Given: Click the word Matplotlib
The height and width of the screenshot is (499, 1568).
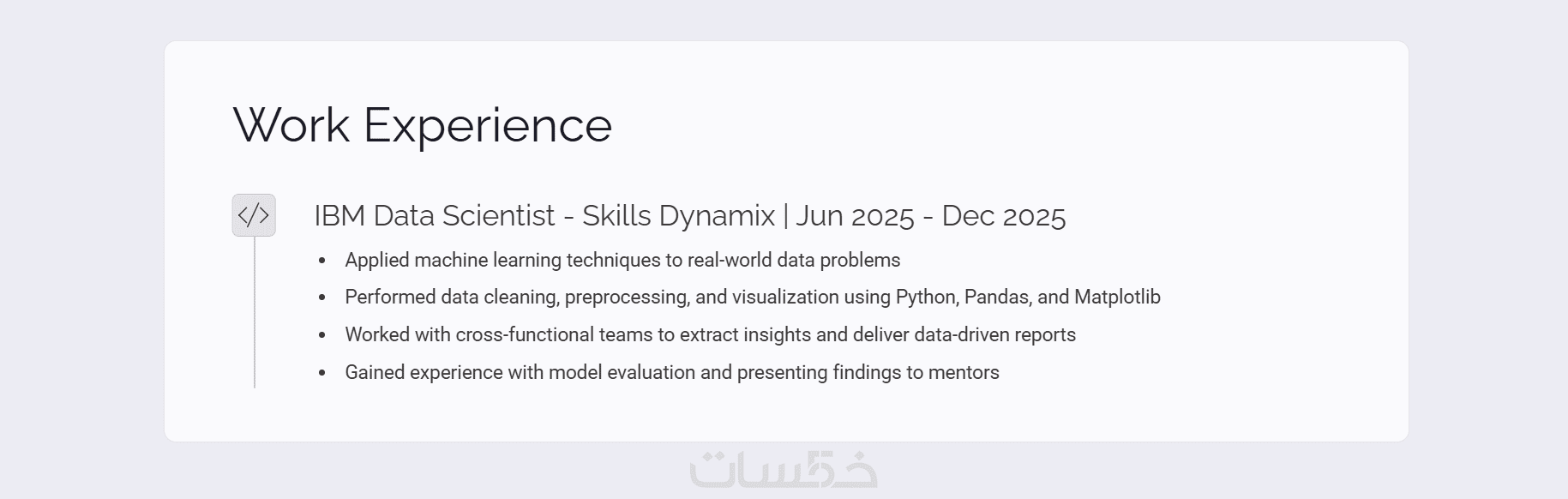Looking at the screenshot, I should [x=1117, y=298].
